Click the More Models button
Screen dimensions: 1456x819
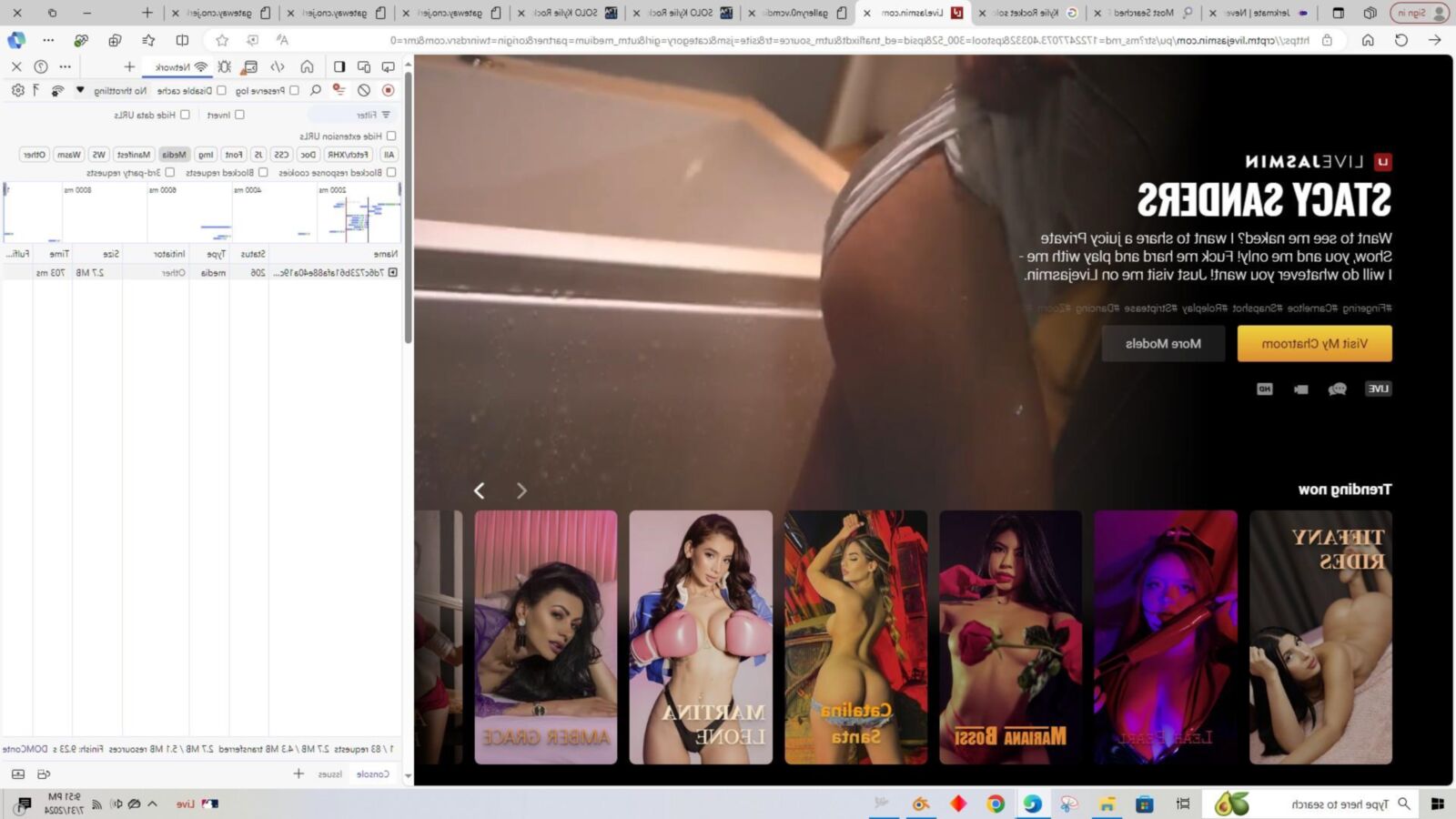1163,344
